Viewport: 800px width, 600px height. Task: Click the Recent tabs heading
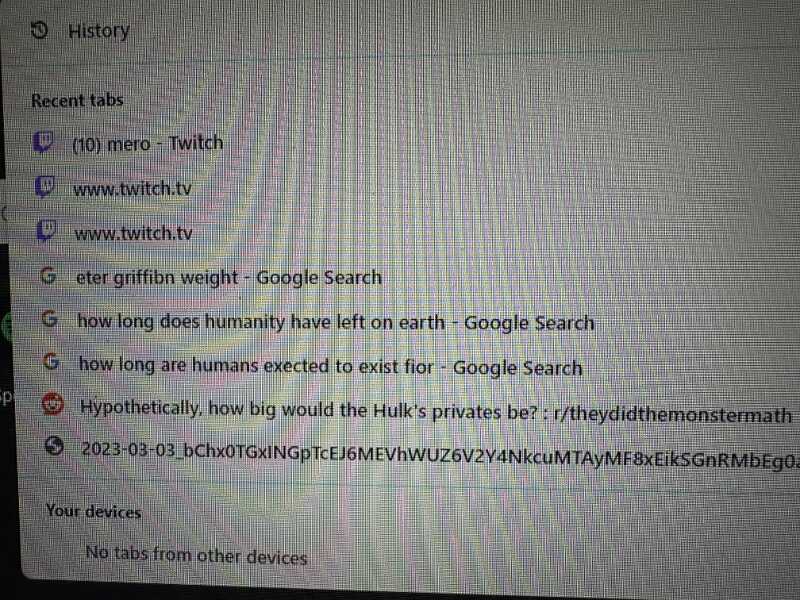coord(78,100)
